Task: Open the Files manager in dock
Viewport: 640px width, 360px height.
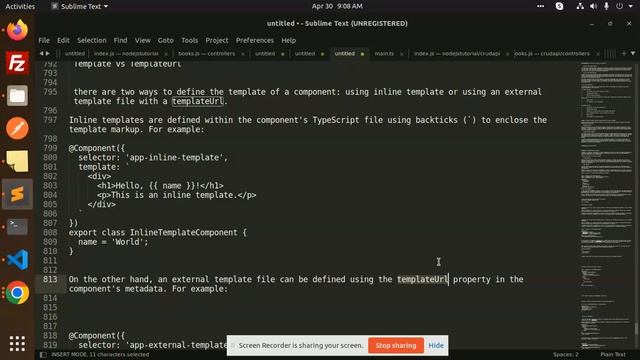Action: pyautogui.click(x=17, y=96)
